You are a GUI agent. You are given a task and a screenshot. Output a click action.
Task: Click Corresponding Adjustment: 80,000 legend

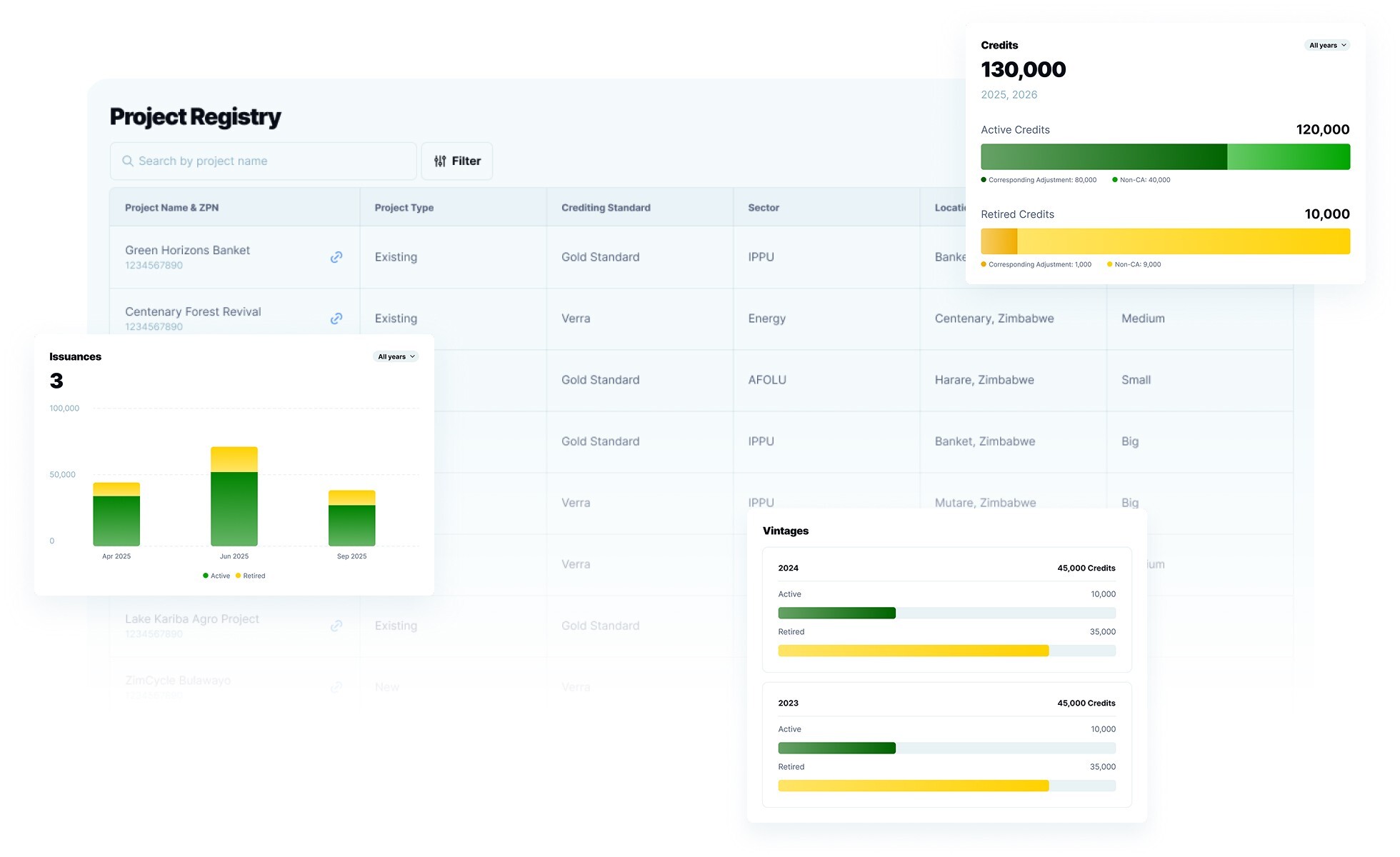tap(1039, 180)
